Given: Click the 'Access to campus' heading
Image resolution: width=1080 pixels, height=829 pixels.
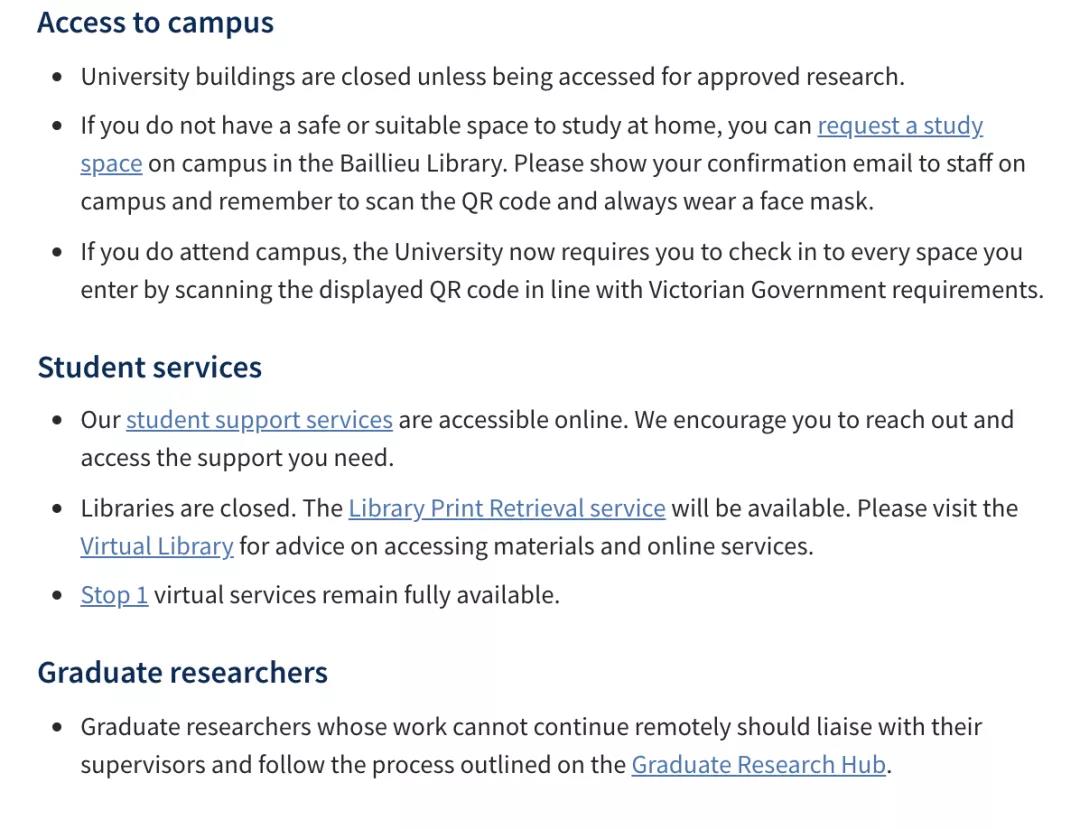Looking at the screenshot, I should point(156,22).
